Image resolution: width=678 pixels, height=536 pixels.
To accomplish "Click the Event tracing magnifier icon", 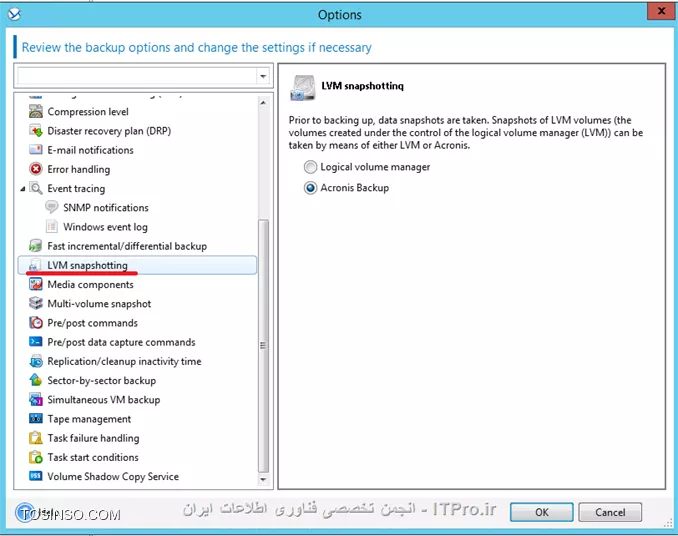I will point(35,188).
